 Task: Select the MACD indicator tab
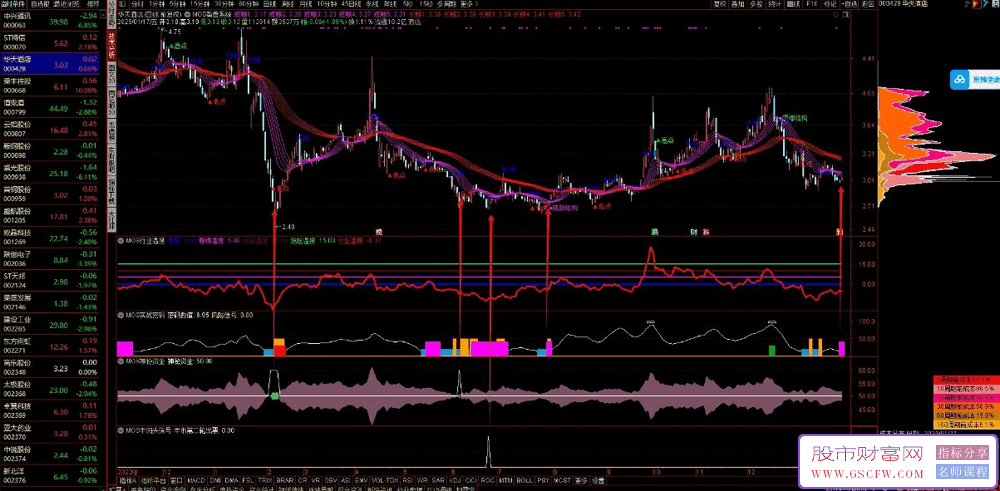[x=196, y=480]
